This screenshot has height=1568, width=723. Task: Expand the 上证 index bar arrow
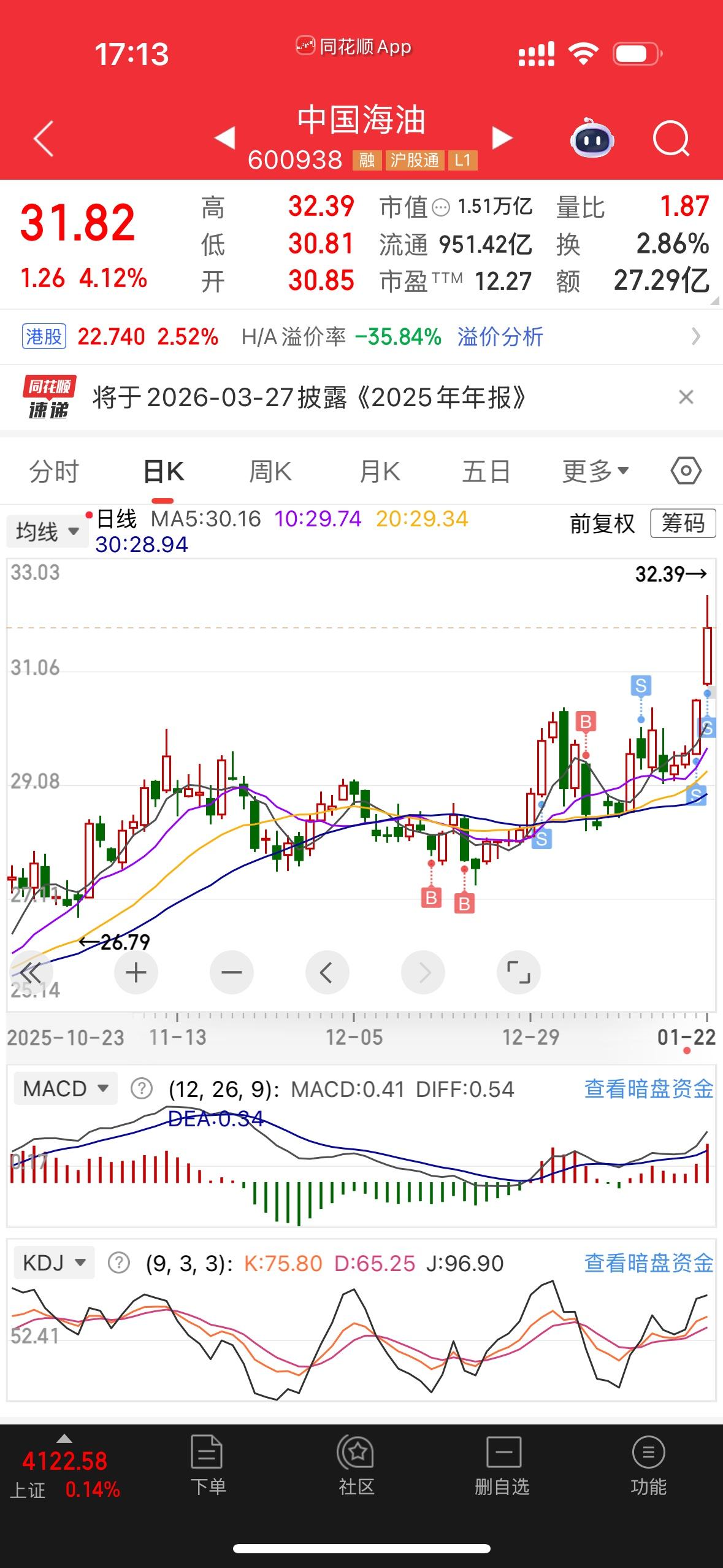coord(64,1439)
